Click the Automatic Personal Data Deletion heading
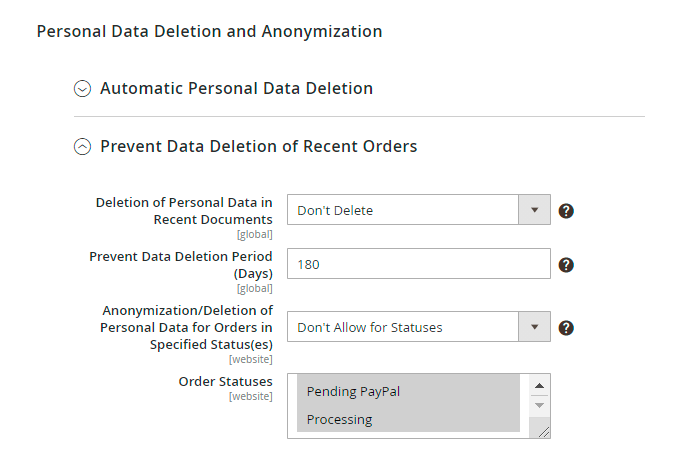Screen dimensions: 684x460 pos(236,89)
